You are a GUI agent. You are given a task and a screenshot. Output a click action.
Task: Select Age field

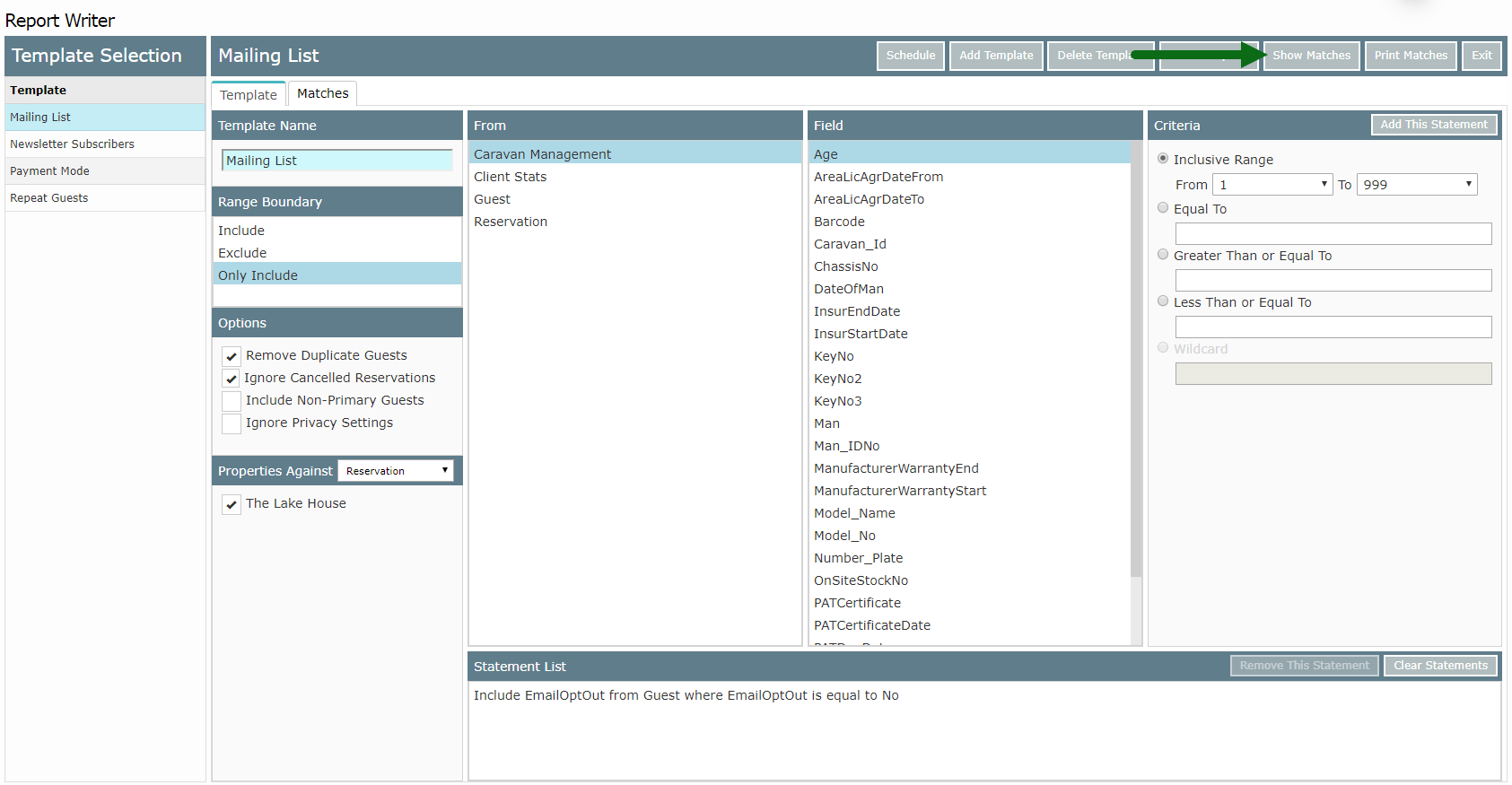969,154
